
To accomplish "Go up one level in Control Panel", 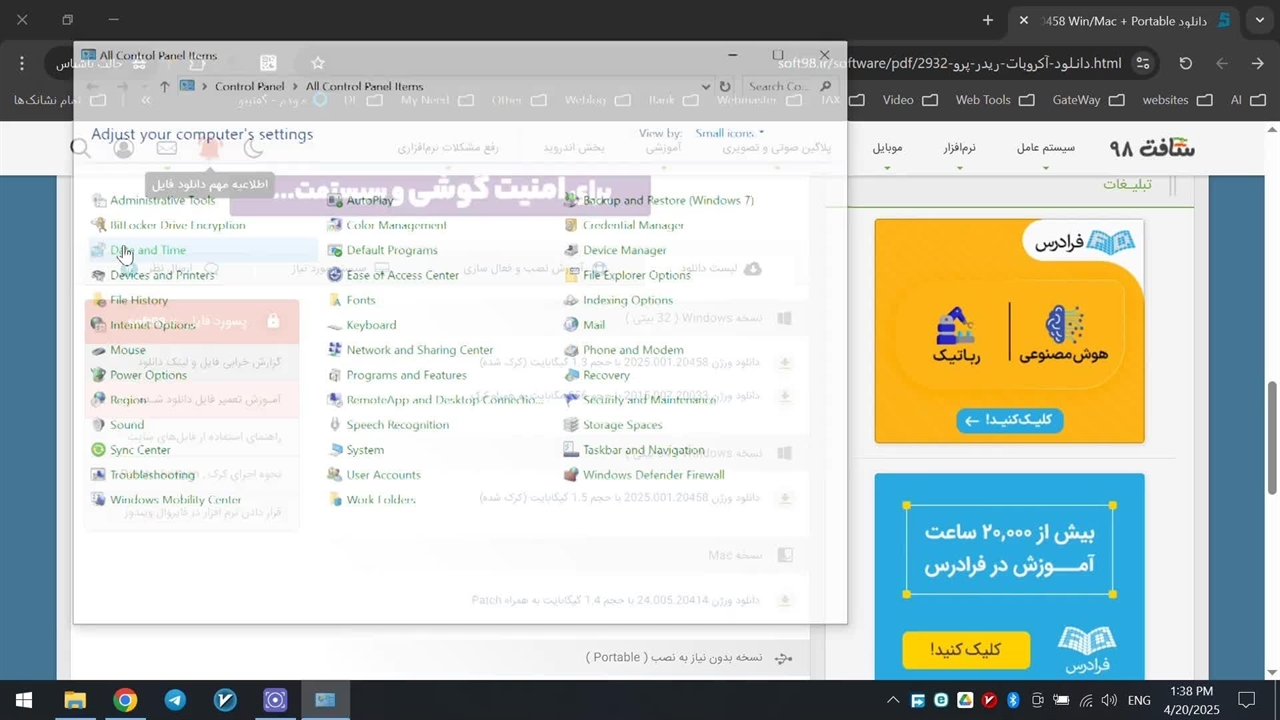I will [x=165, y=86].
